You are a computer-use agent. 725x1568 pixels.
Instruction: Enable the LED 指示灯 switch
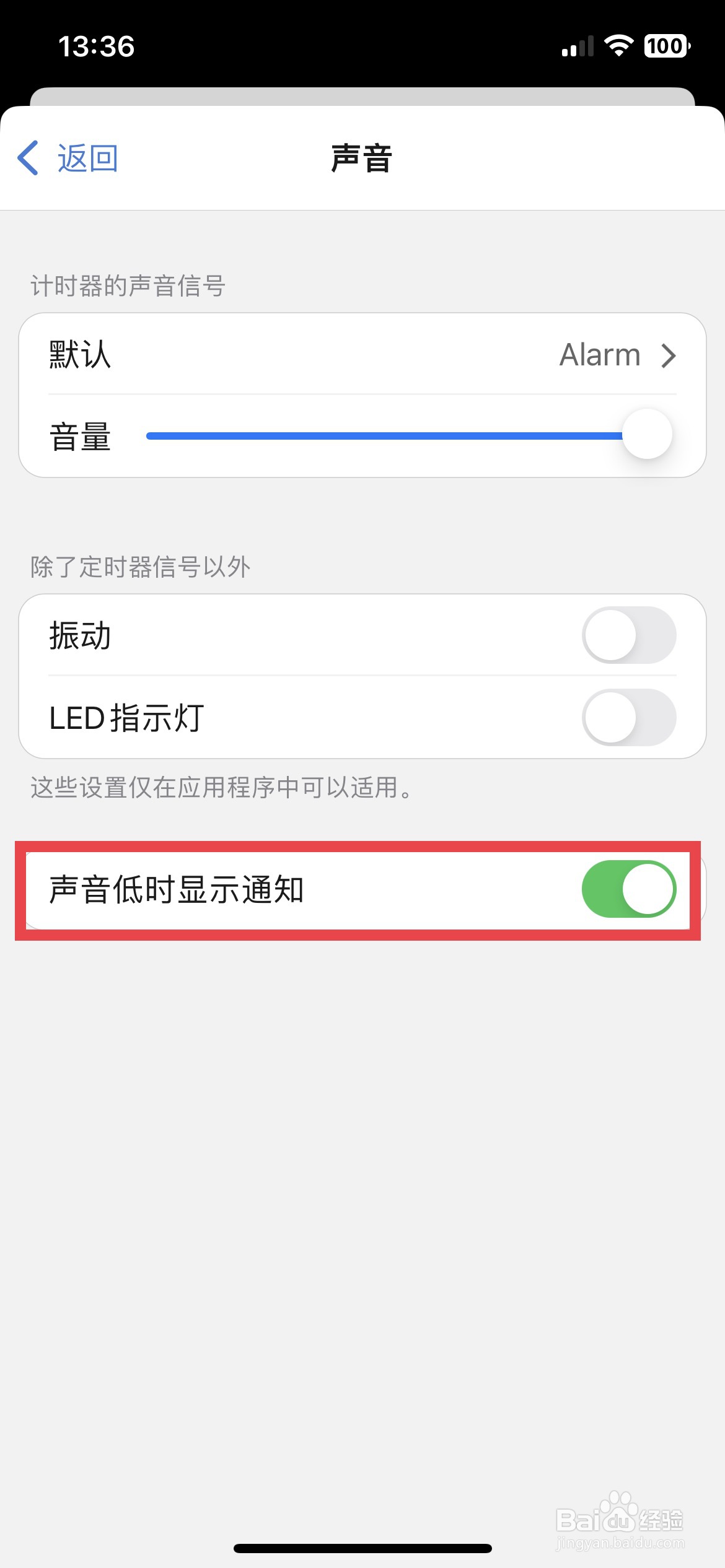629,718
